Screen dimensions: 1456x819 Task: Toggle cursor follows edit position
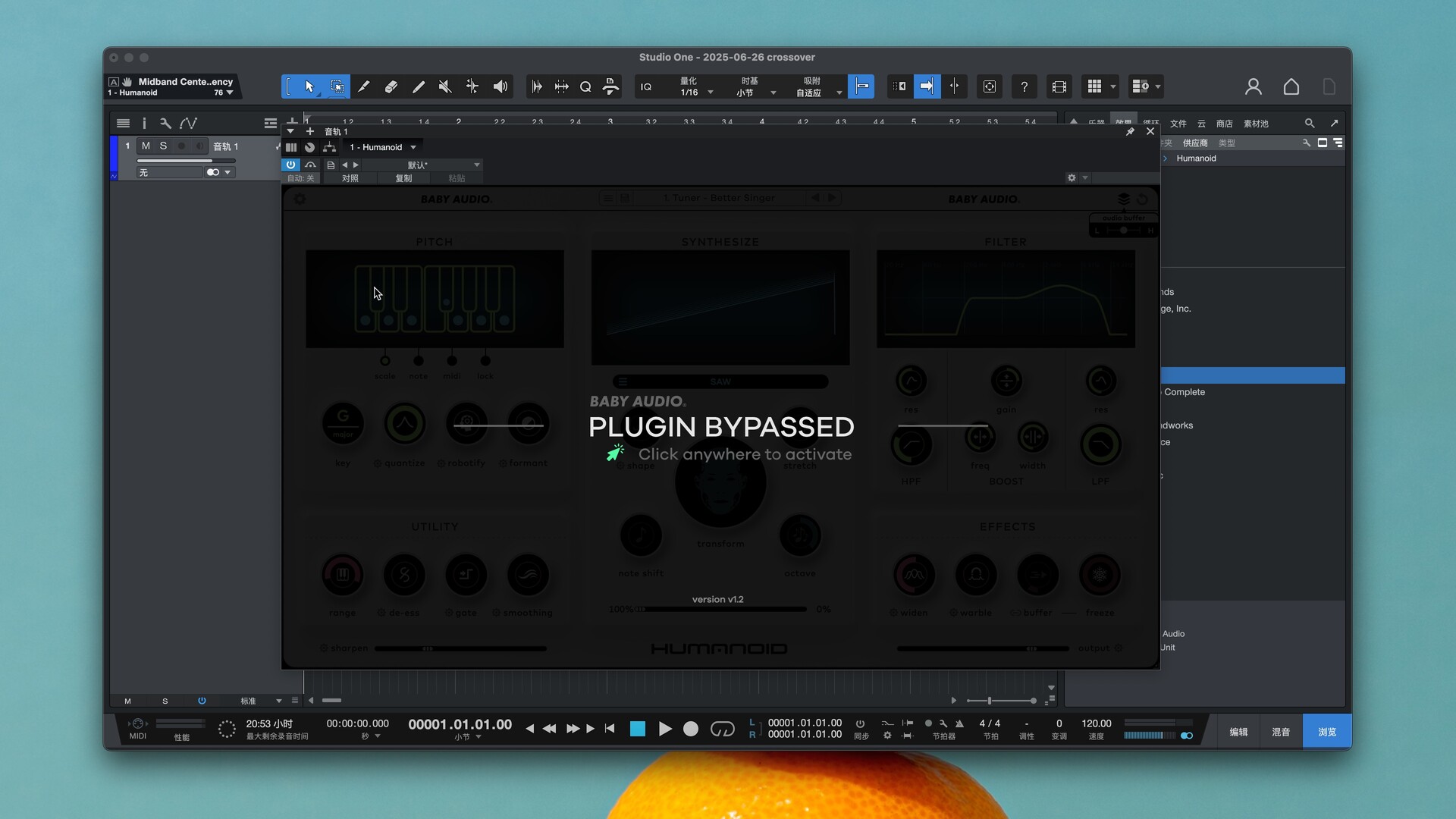955,86
